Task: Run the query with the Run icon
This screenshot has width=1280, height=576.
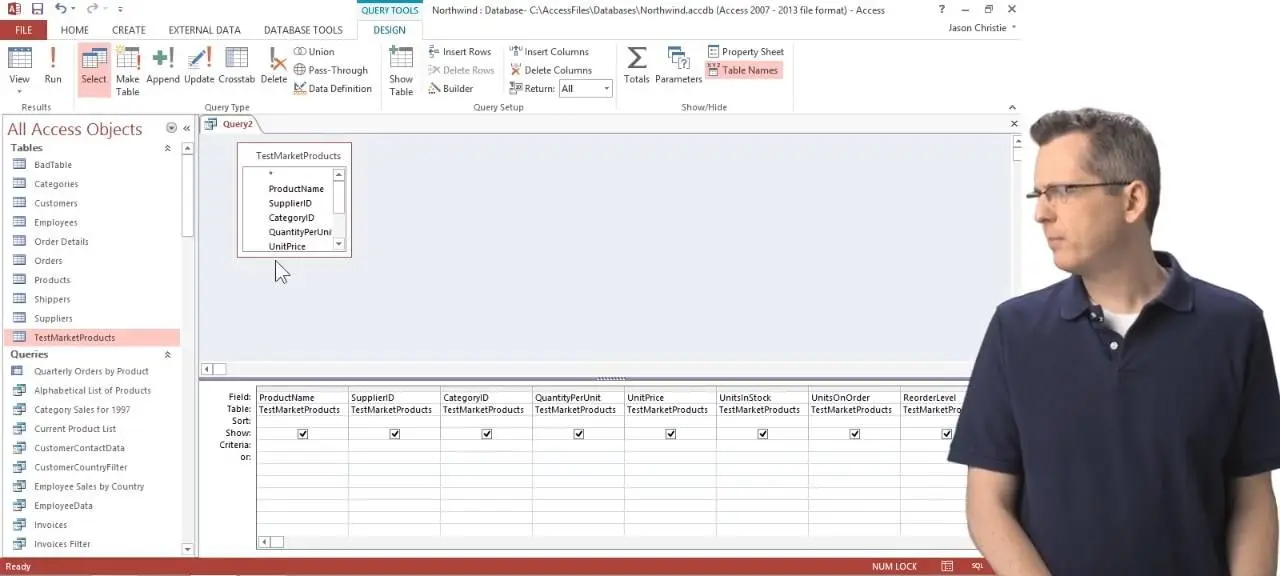Action: pyautogui.click(x=53, y=66)
